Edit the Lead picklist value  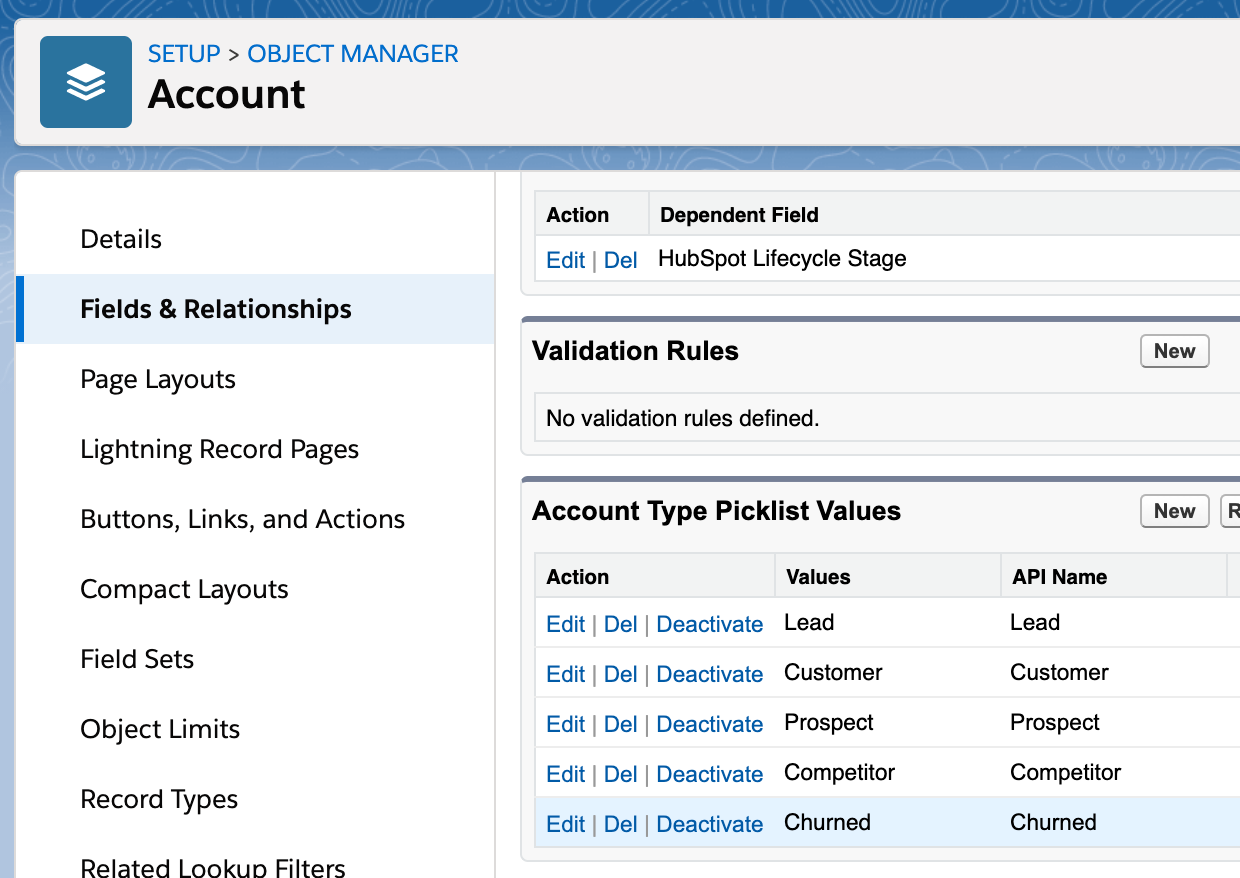(x=565, y=624)
